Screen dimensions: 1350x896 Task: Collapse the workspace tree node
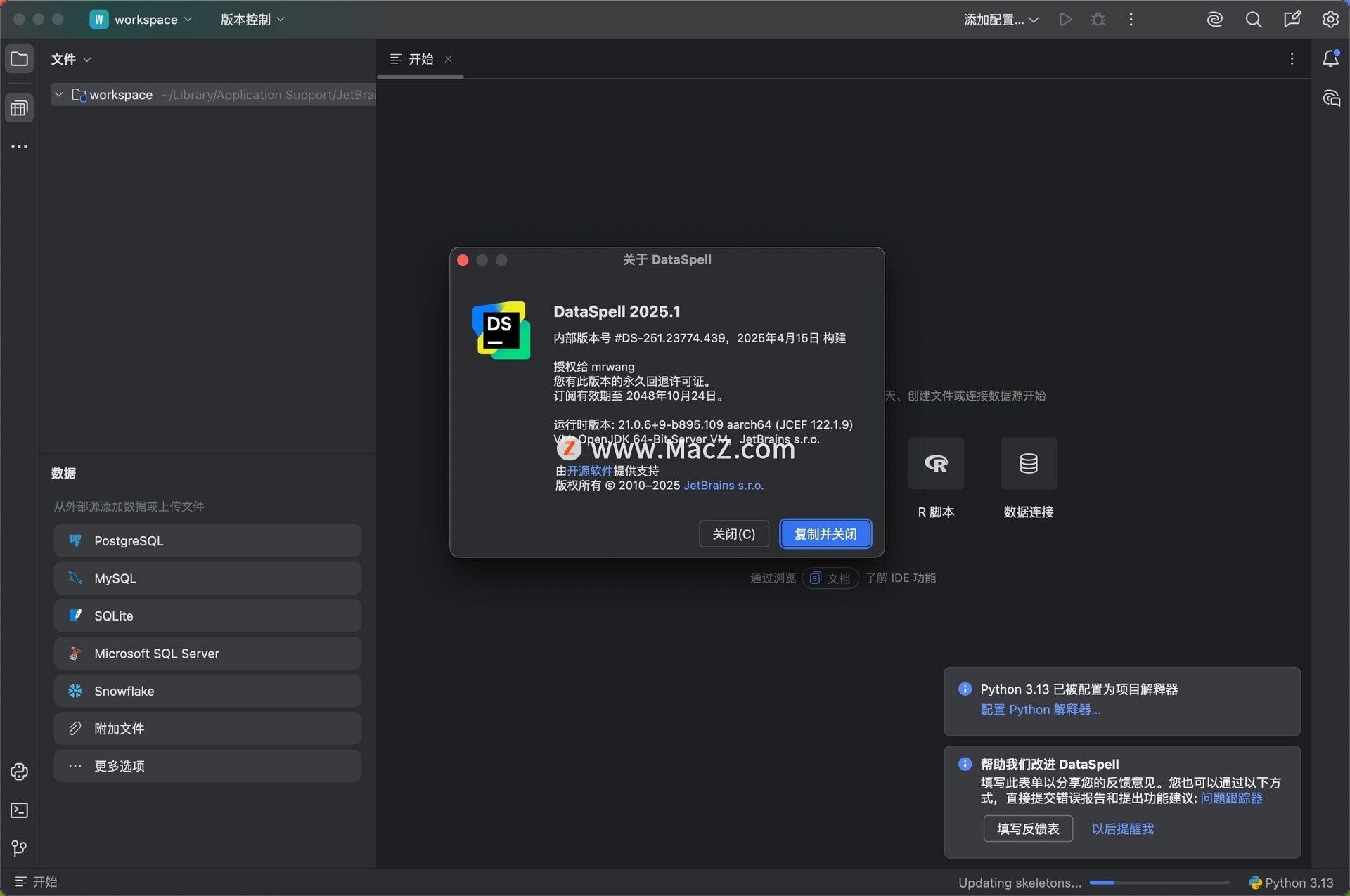(59, 95)
